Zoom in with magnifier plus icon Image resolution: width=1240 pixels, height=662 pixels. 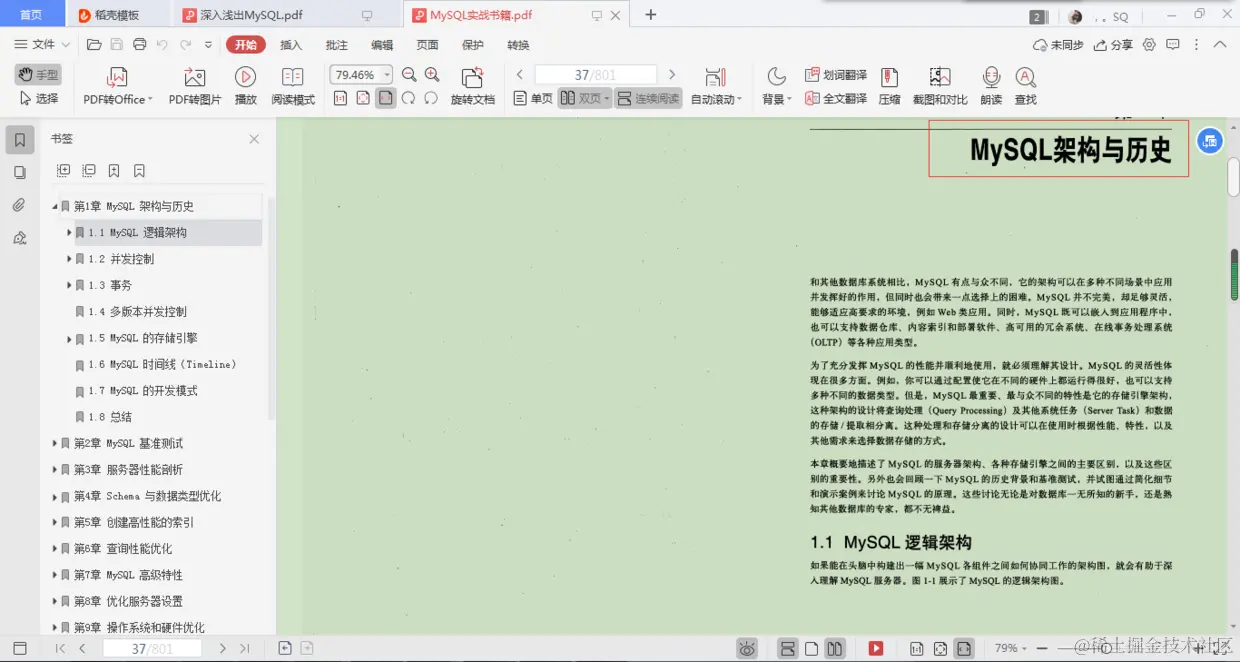coord(432,75)
